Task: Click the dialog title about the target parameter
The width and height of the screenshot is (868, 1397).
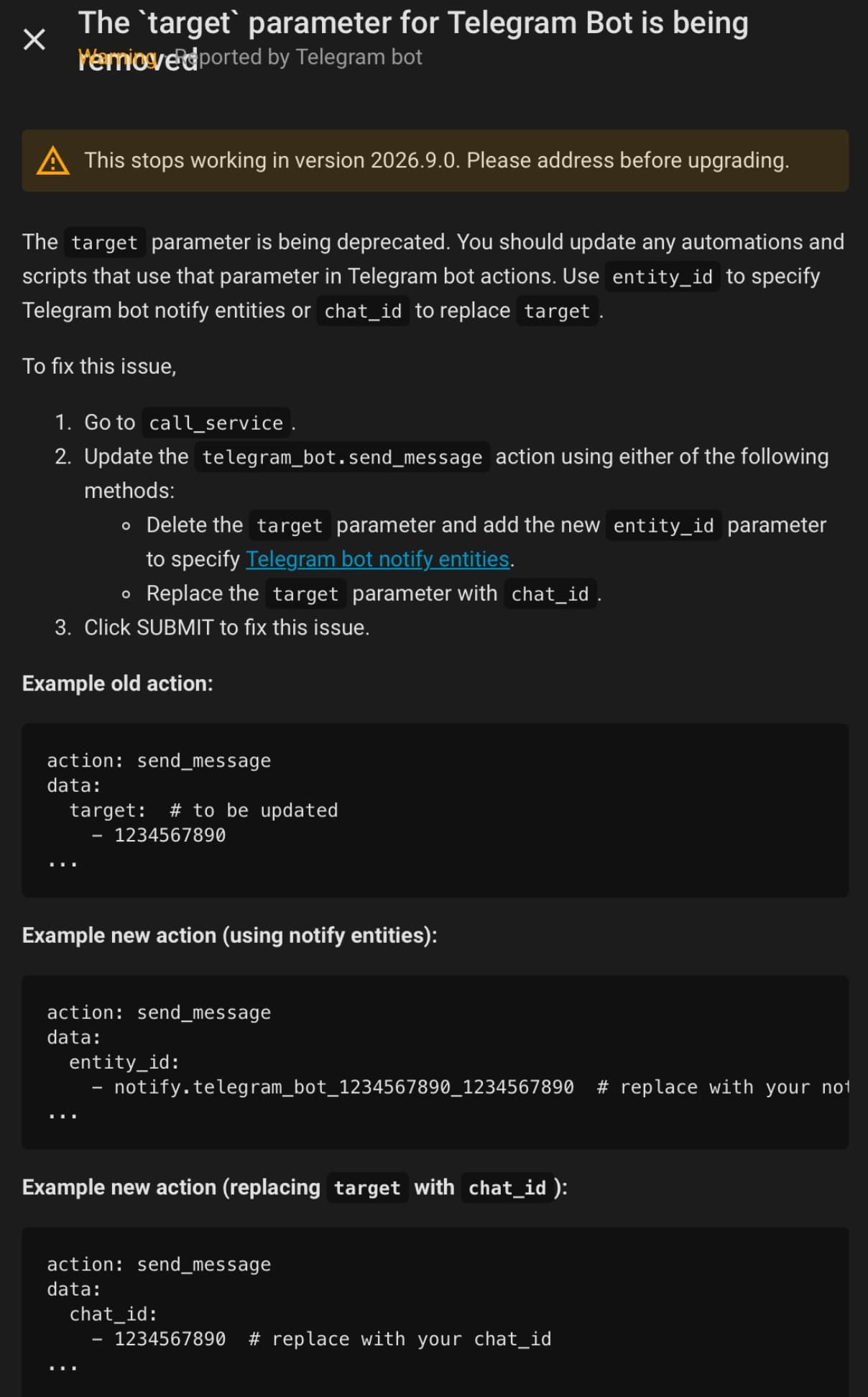Action: (x=413, y=24)
